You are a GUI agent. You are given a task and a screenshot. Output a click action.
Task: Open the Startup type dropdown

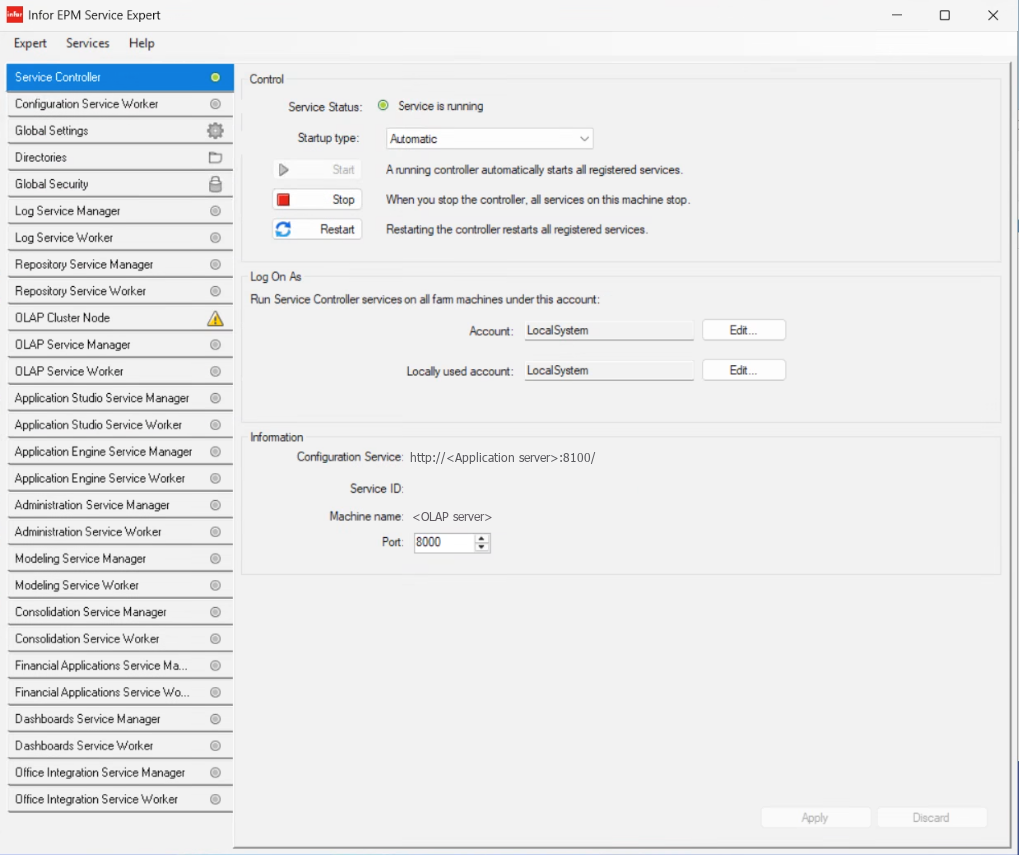pyautogui.click(x=489, y=138)
